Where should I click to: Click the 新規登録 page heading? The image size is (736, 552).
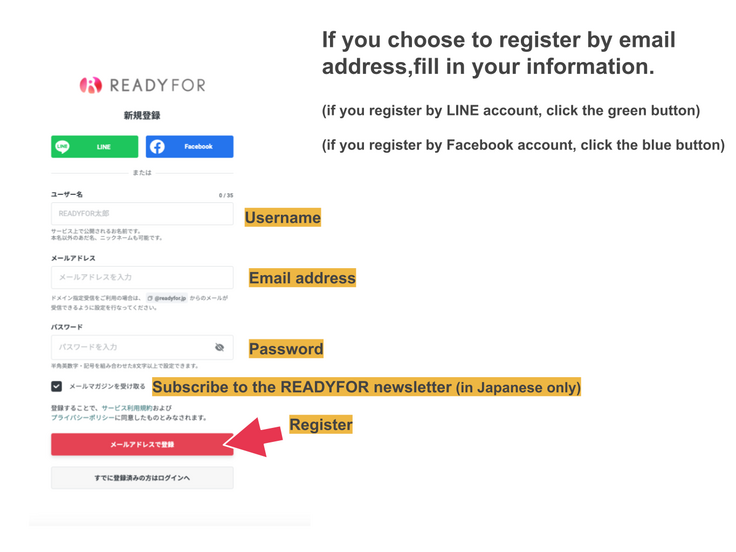pos(142,115)
